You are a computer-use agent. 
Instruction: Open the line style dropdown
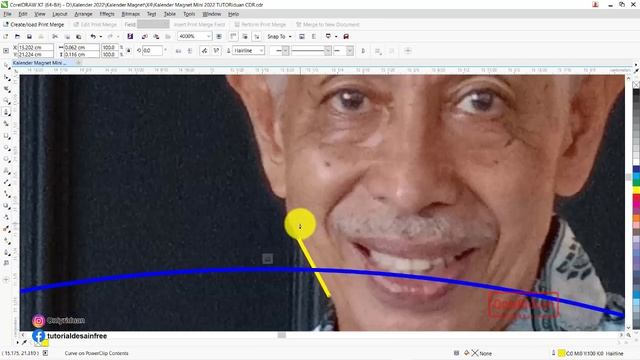pos(327,51)
